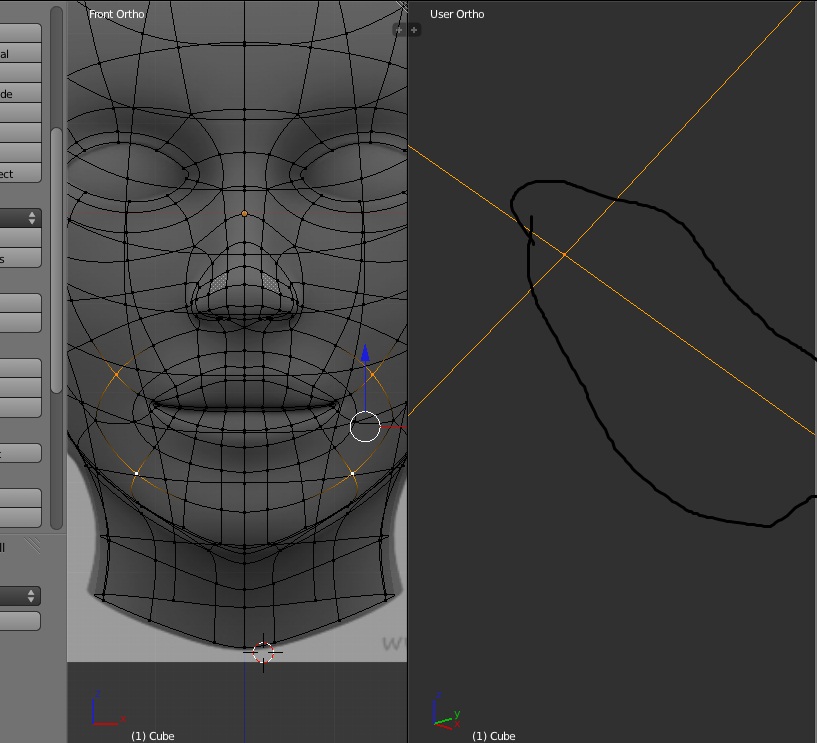Screen dimensions: 817x743
Task: Click the orange lines intersection in User Ortho
Action: (x=564, y=255)
